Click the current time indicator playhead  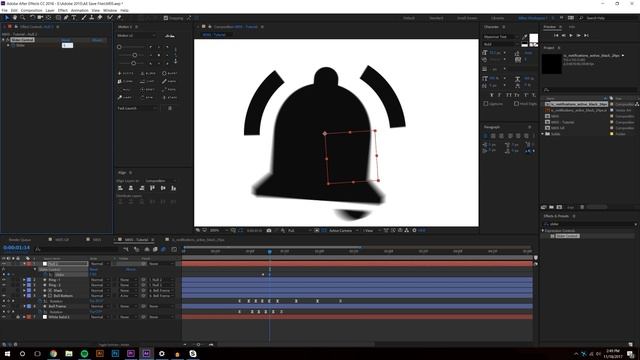(x=269, y=251)
